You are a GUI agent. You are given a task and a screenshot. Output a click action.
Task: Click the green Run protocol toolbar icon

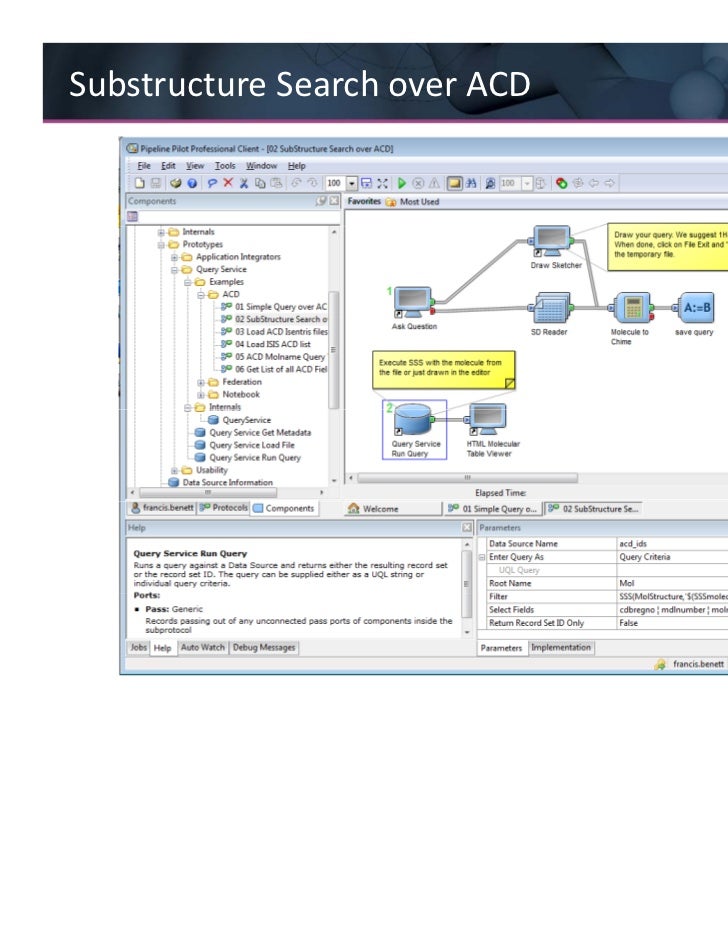pos(401,184)
